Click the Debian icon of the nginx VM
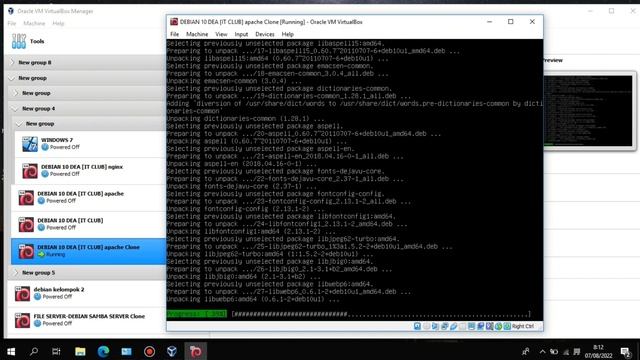 pos(30,171)
